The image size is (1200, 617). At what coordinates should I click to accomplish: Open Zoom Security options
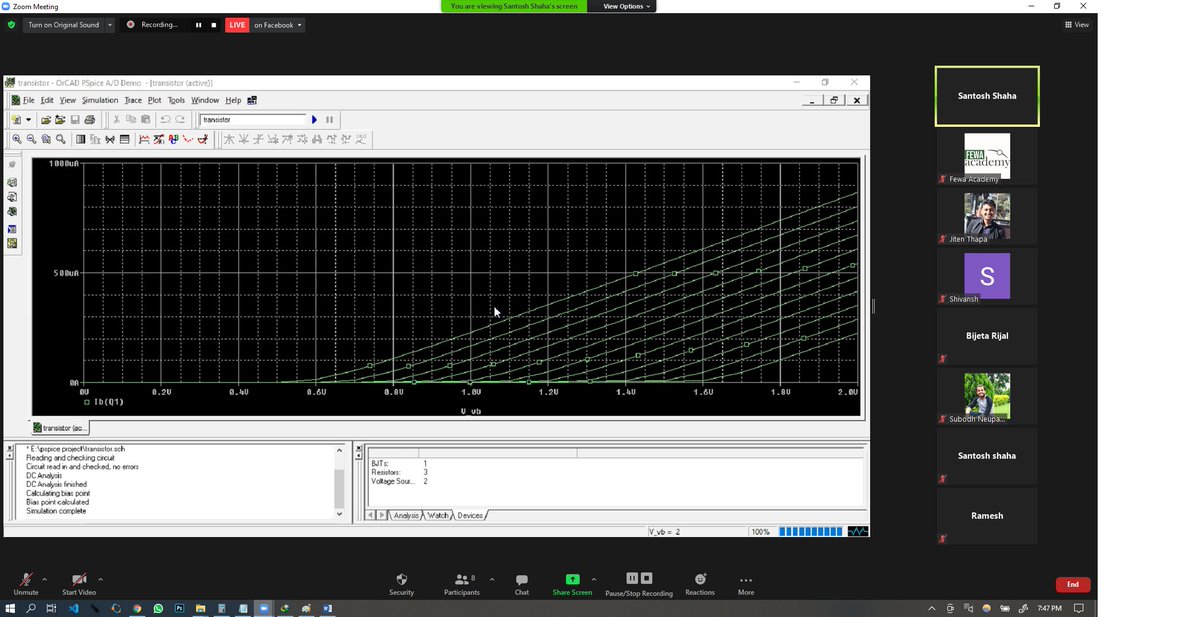[x=401, y=584]
